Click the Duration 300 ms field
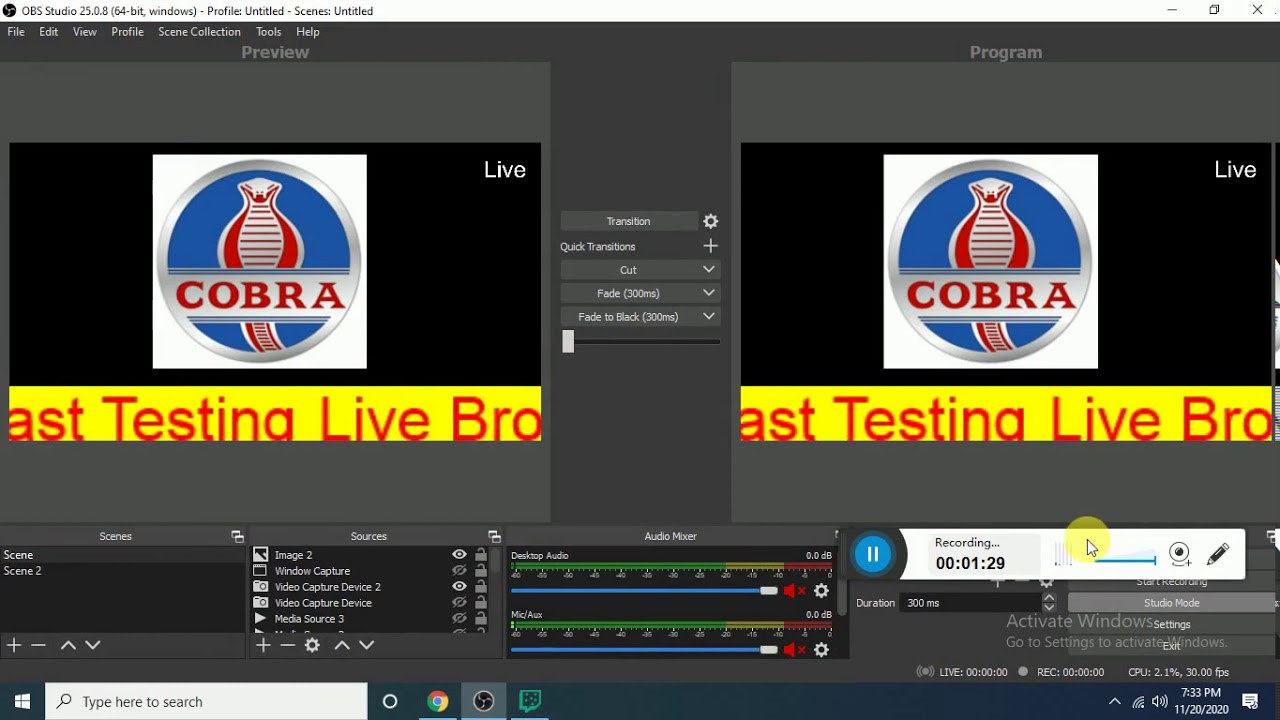This screenshot has width=1280, height=720. (x=971, y=603)
